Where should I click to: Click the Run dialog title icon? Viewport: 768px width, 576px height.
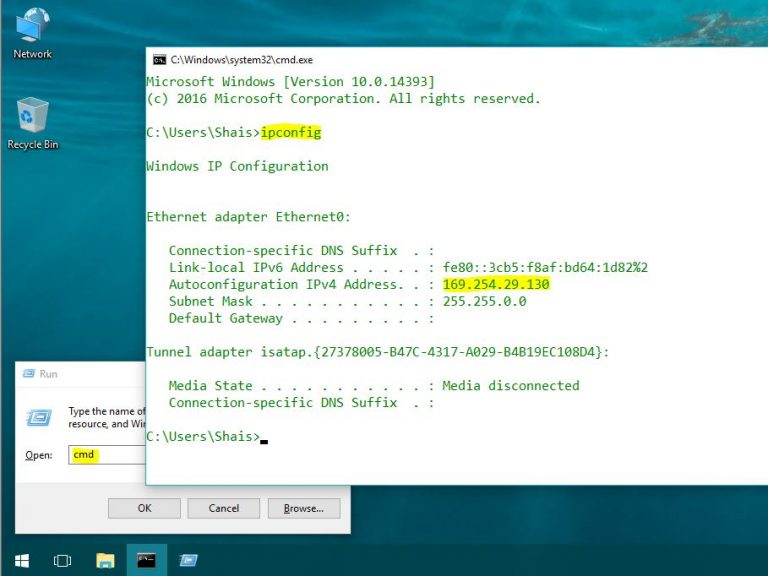[29, 374]
